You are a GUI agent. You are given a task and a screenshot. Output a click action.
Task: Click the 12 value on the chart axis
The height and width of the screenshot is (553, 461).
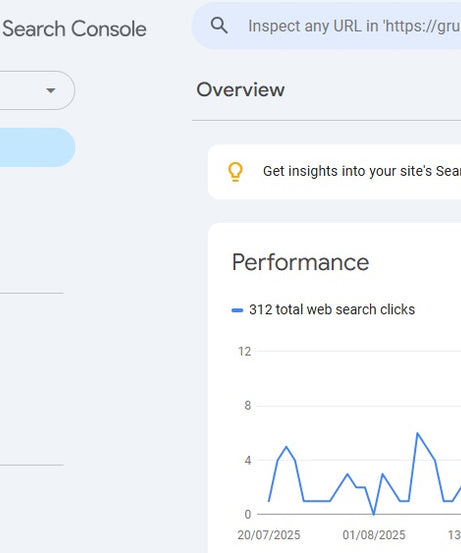(x=244, y=351)
